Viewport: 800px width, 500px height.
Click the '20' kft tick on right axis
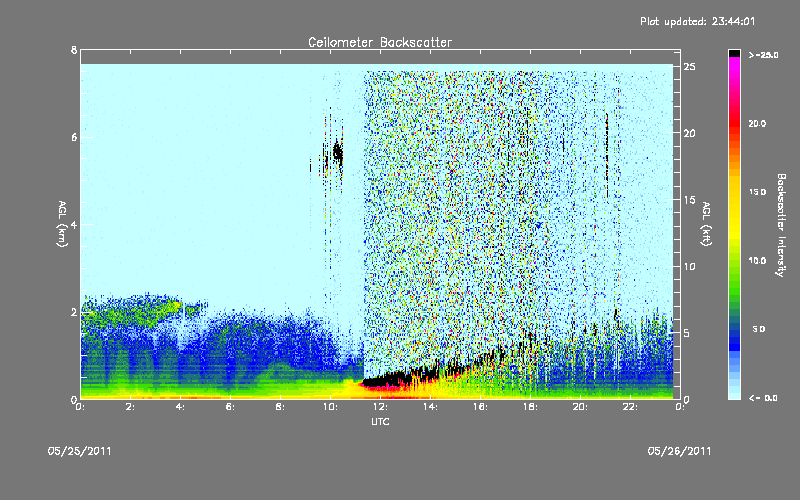[689, 133]
